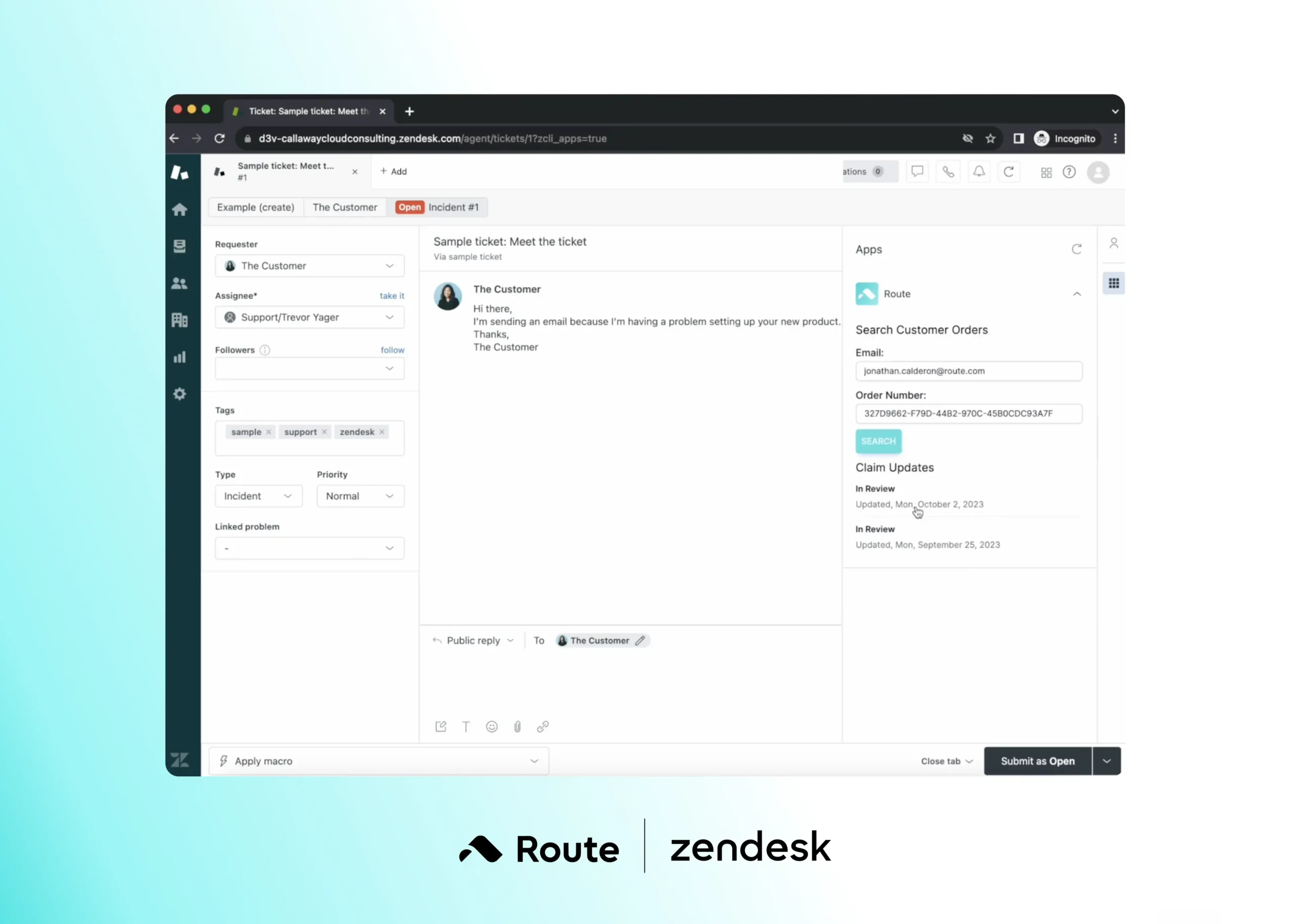Screen dimensions: 1291x924
Task: Refresh the Apps panel
Action: click(1077, 249)
